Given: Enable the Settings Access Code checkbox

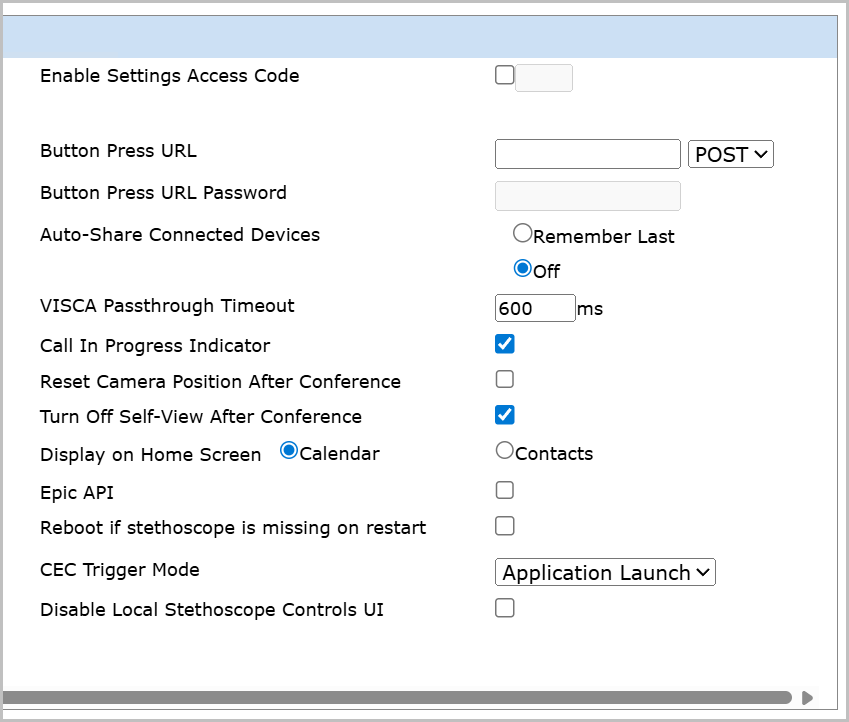Looking at the screenshot, I should point(505,75).
